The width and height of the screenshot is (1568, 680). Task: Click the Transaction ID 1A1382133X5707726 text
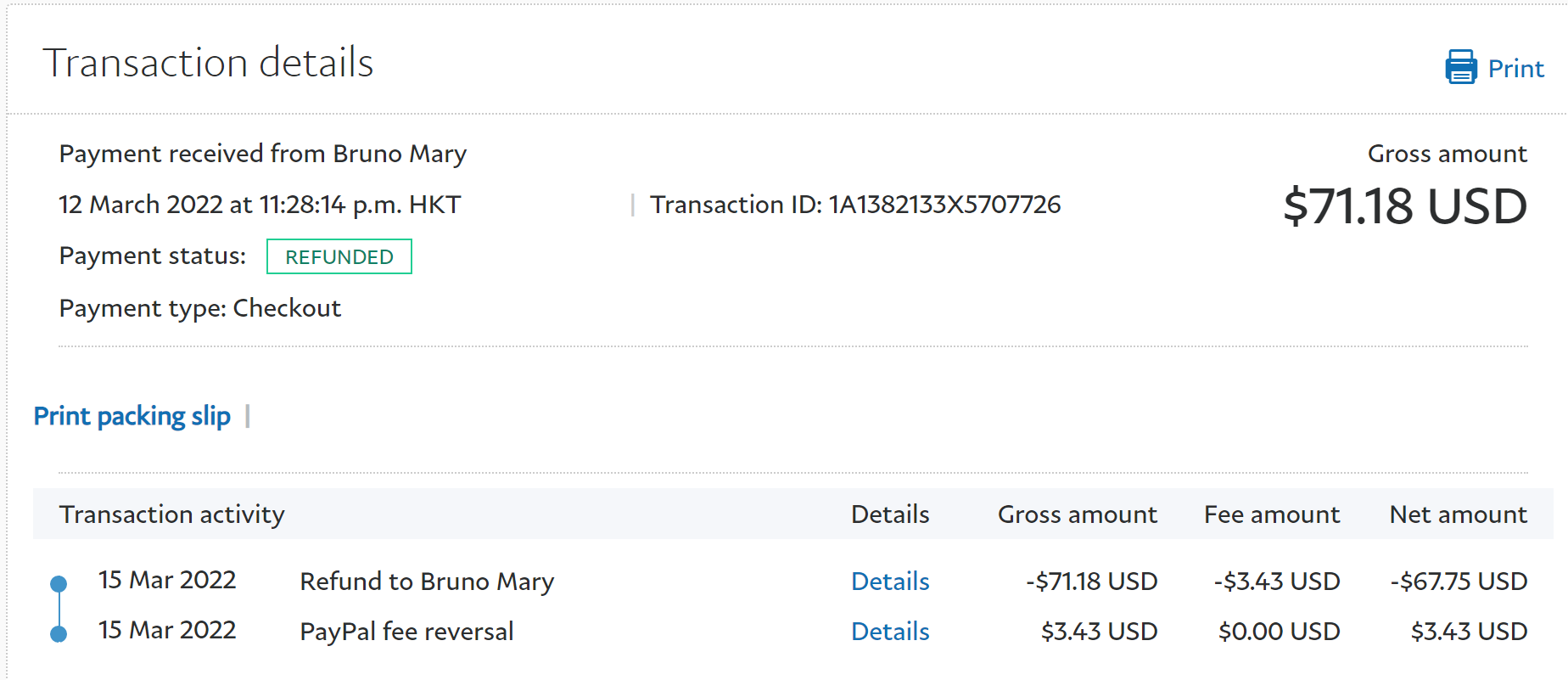point(855,205)
